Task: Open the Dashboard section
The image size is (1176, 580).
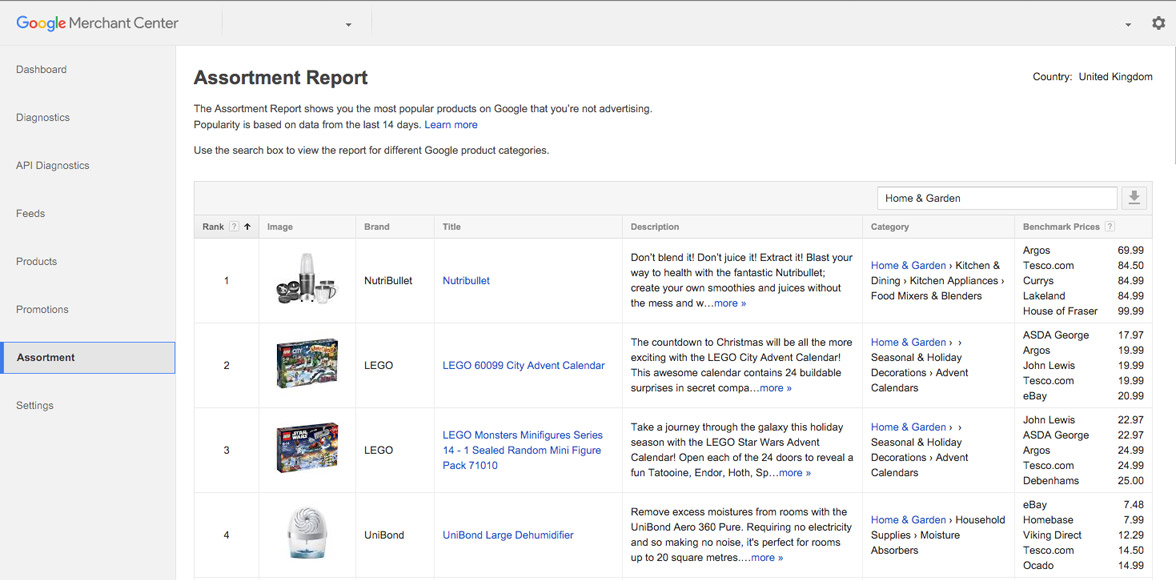Action: [x=41, y=70]
